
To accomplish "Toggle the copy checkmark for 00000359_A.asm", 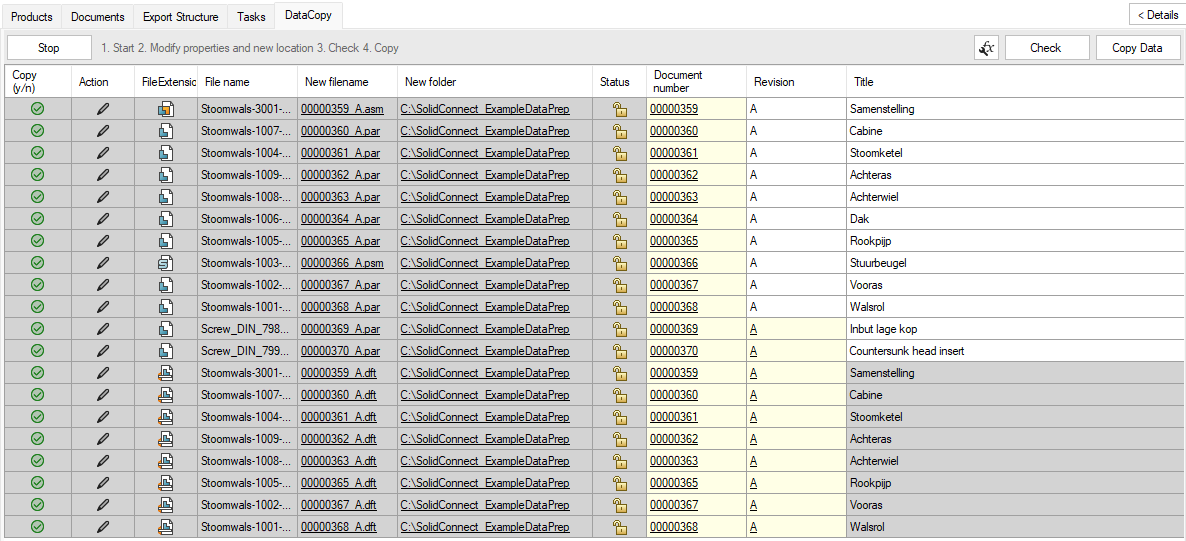I will [x=37, y=109].
